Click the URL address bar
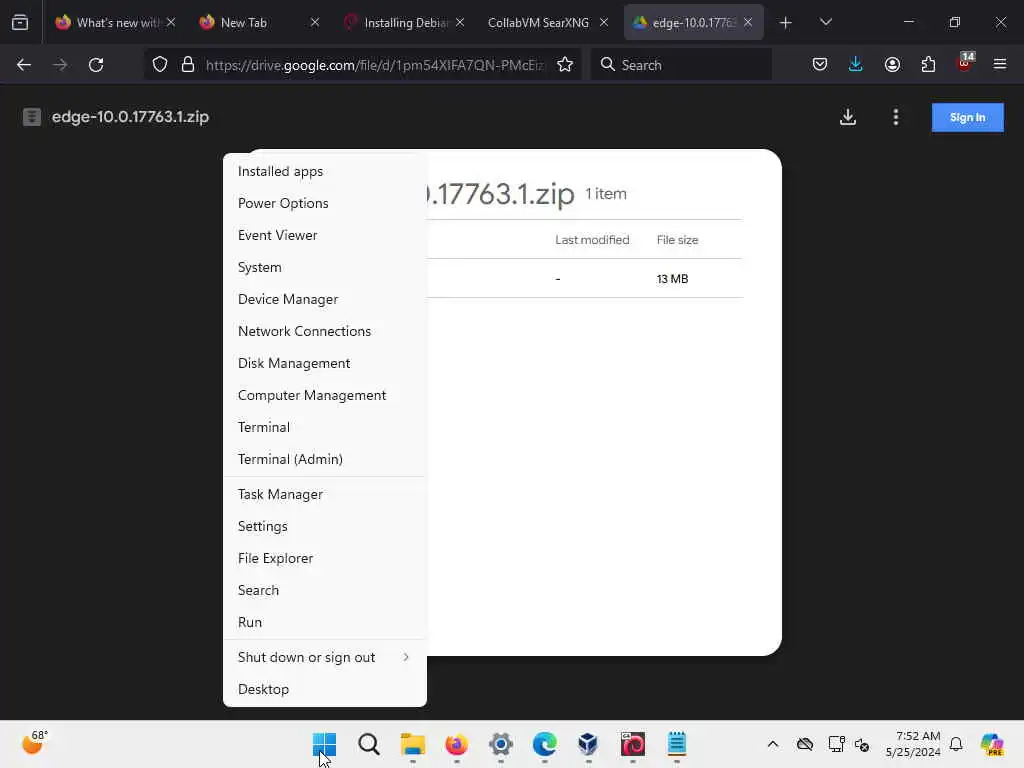Viewport: 1024px width, 768px height. (x=374, y=65)
